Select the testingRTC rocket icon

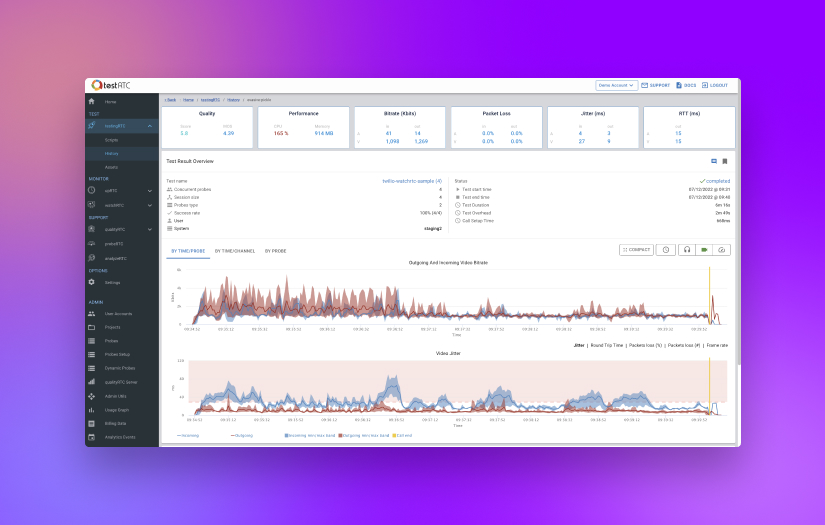(92, 126)
